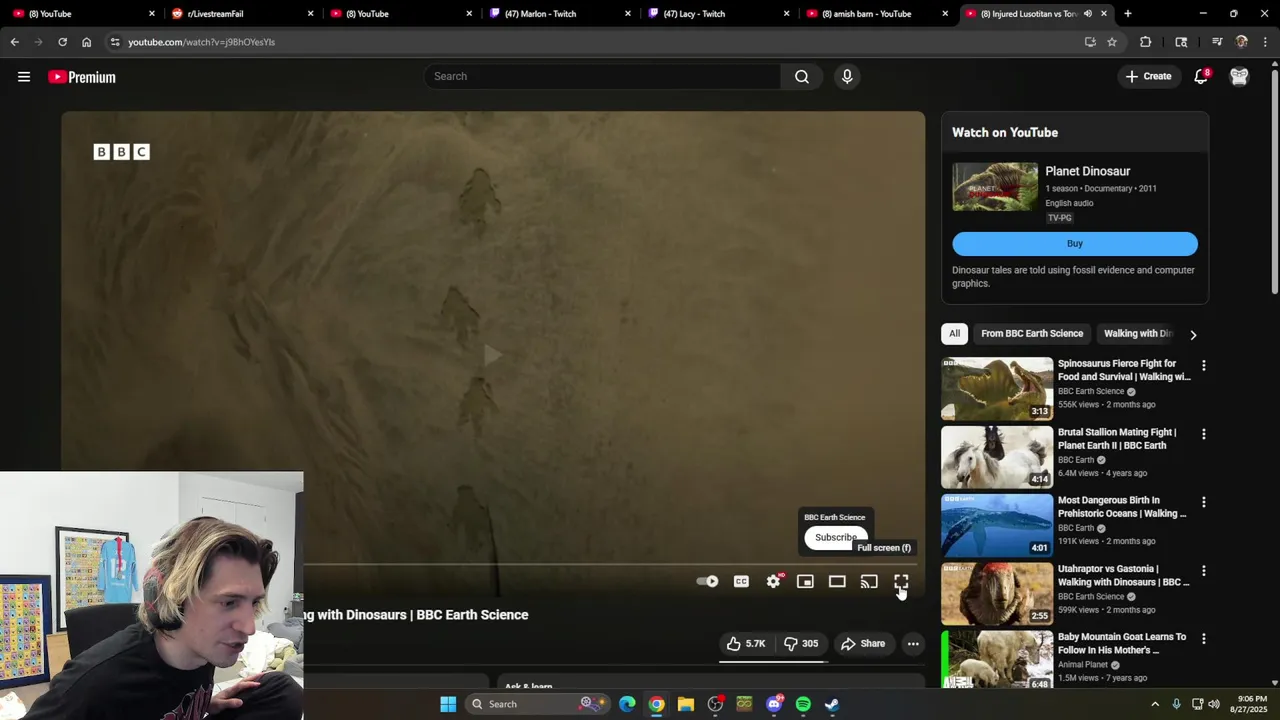Open YouTube guide hamburger menu
This screenshot has width=1280, height=720.
[24, 77]
